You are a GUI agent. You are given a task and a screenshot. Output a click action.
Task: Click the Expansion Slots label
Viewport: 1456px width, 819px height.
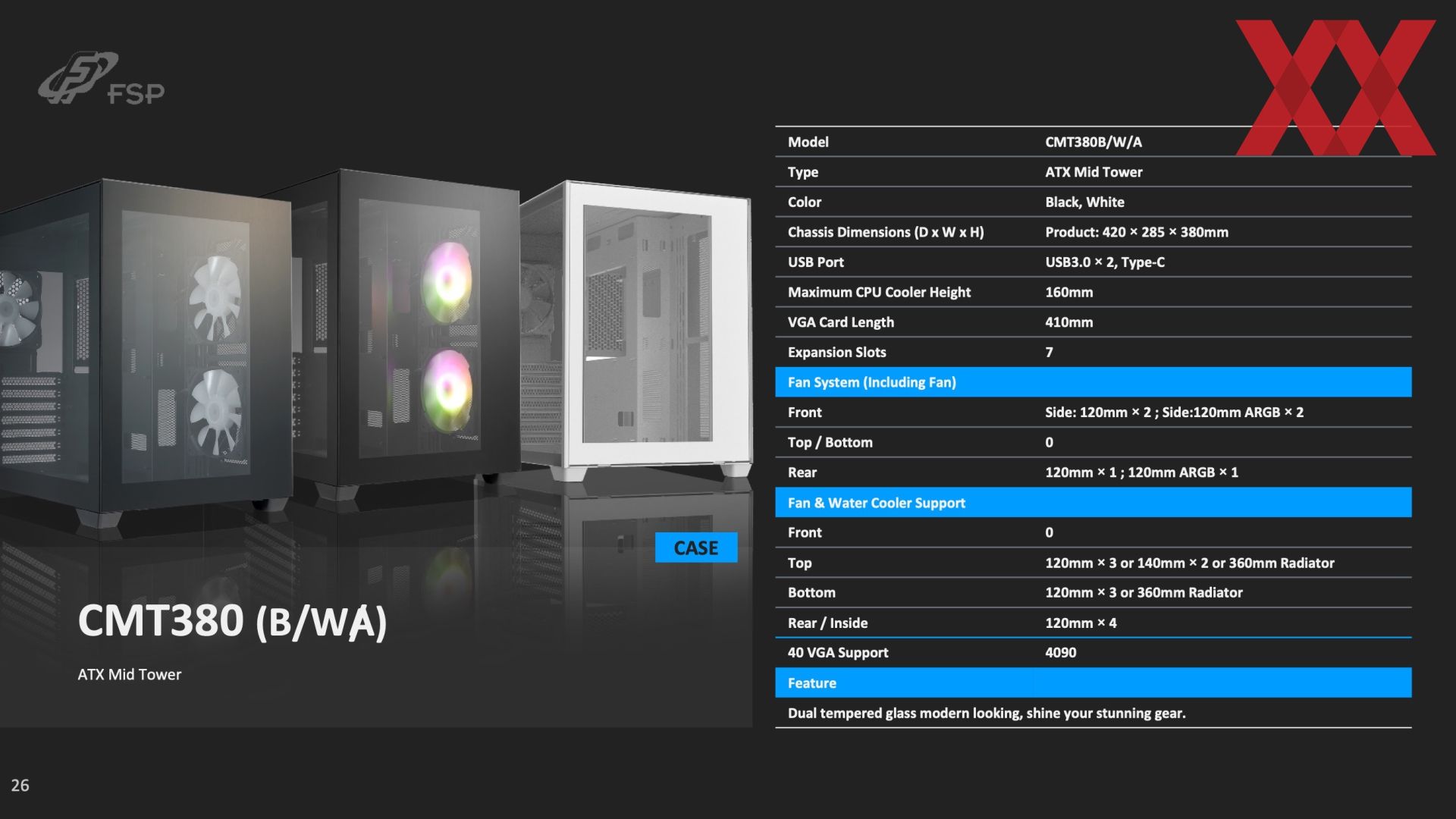click(837, 352)
